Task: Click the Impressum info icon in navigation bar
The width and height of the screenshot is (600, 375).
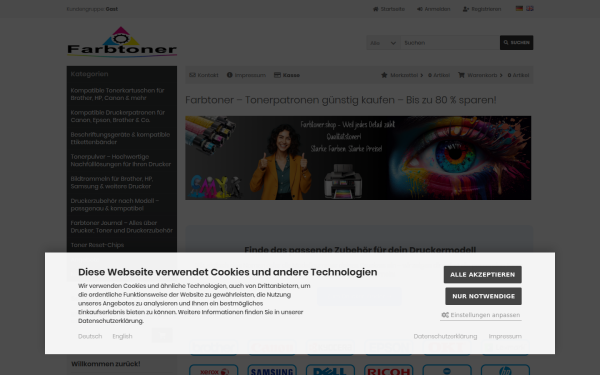Action: tap(230, 75)
